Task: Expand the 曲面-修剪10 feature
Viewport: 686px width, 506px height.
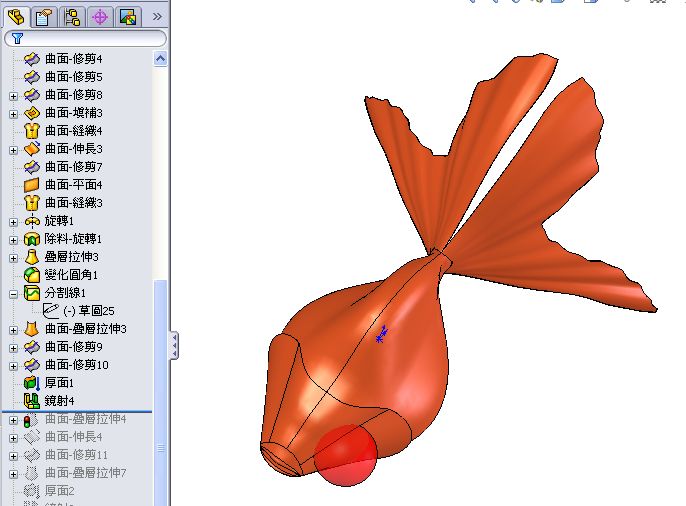Action: [14, 366]
